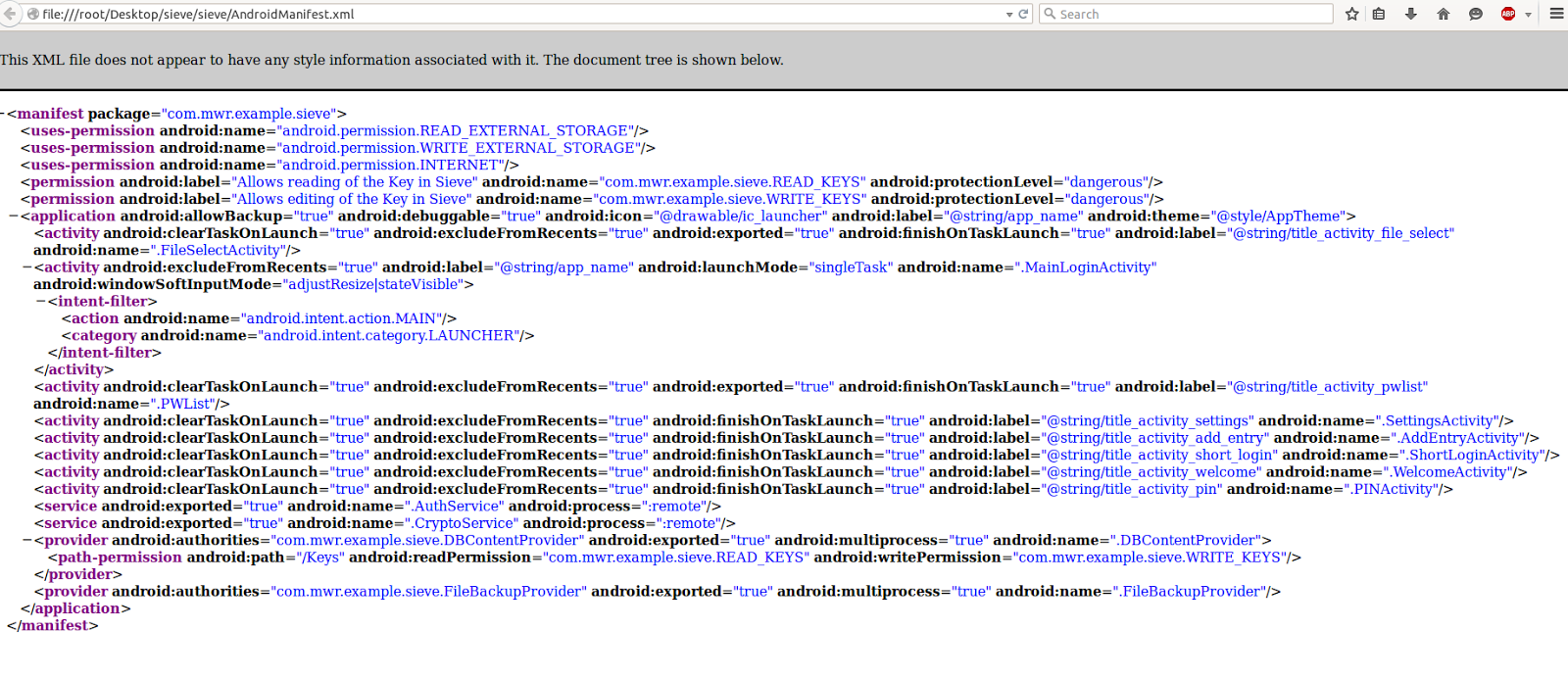Click "com.mwr.example.sieve.DBContentProvider" authorities value
This screenshot has height=679, width=1568.
pyautogui.click(x=427, y=540)
